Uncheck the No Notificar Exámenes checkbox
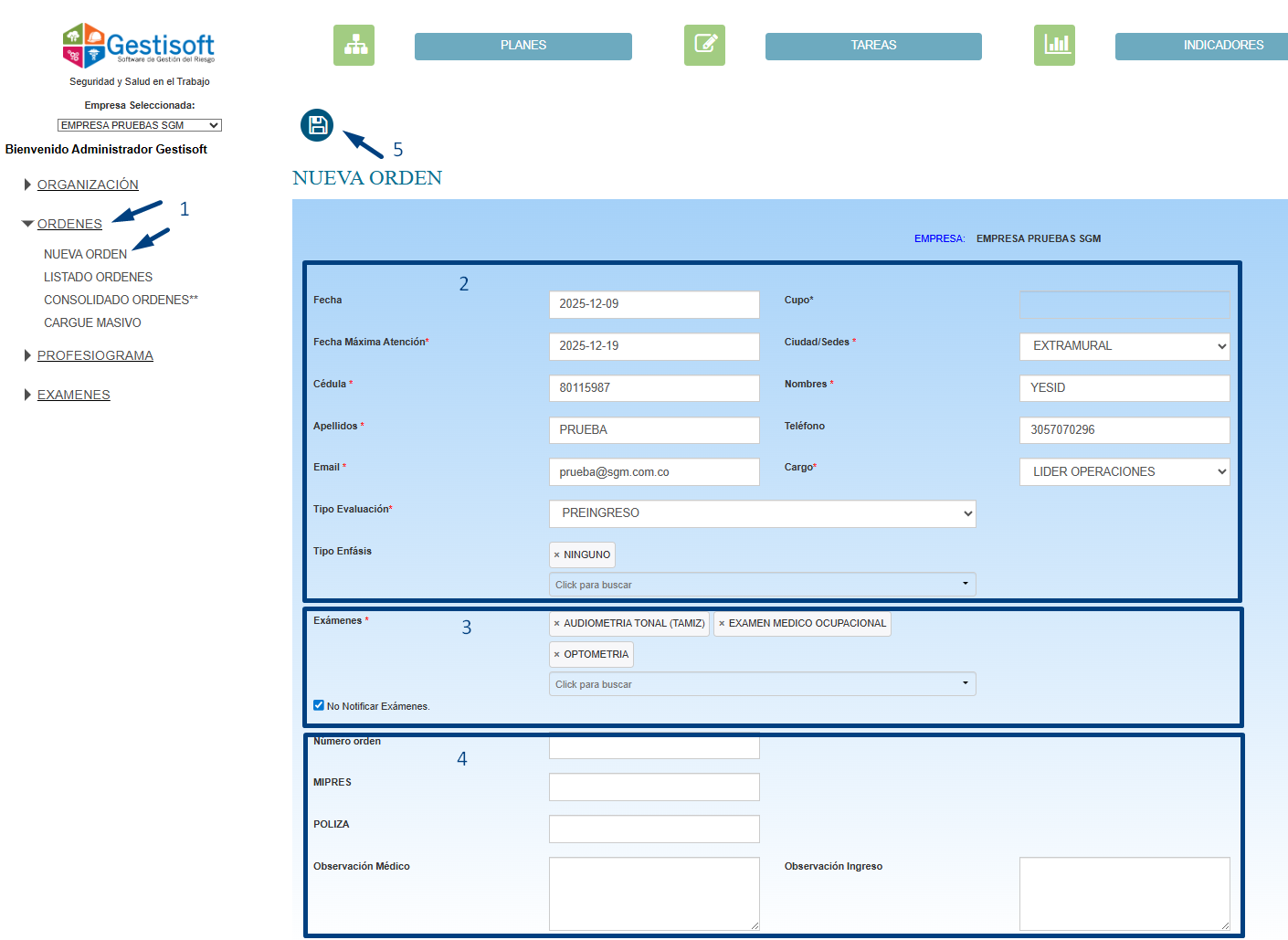1288x940 pixels. coord(319,705)
